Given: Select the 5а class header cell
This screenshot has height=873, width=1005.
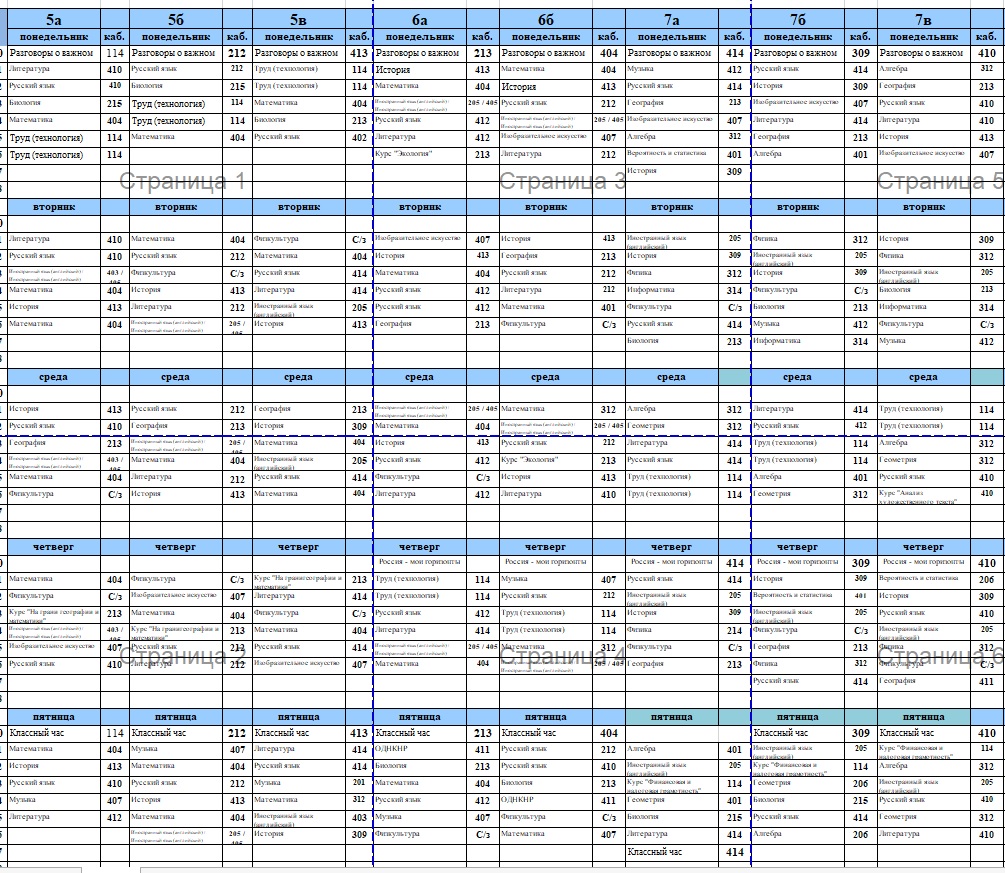Looking at the screenshot, I should coord(53,19).
